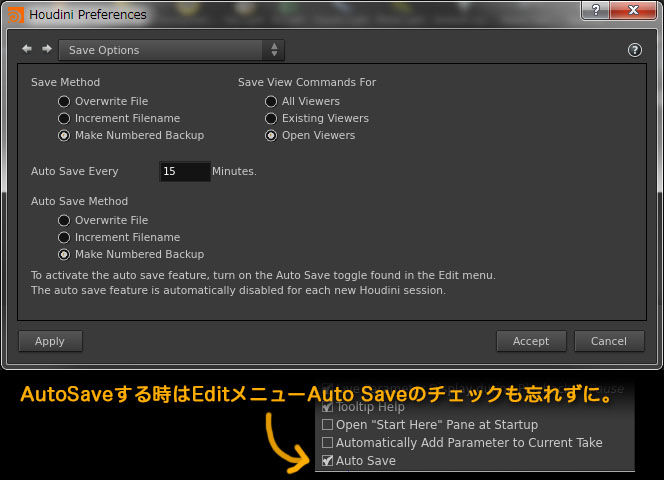Click the forward arrow navigation icon

click(x=46, y=49)
